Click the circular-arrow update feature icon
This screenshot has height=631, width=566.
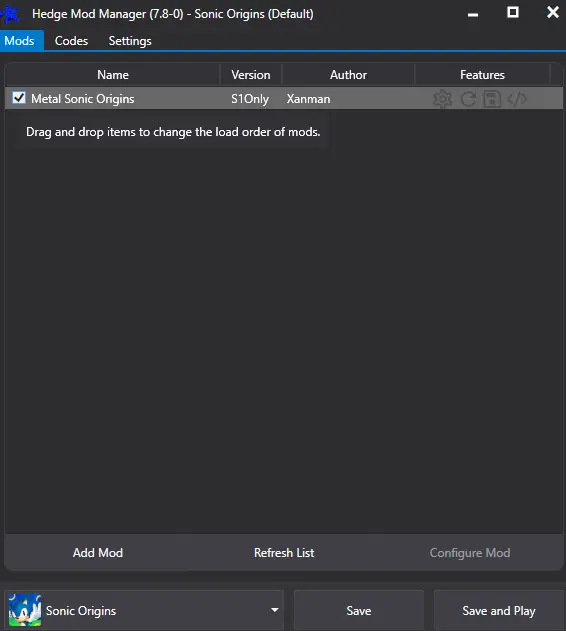tap(468, 99)
